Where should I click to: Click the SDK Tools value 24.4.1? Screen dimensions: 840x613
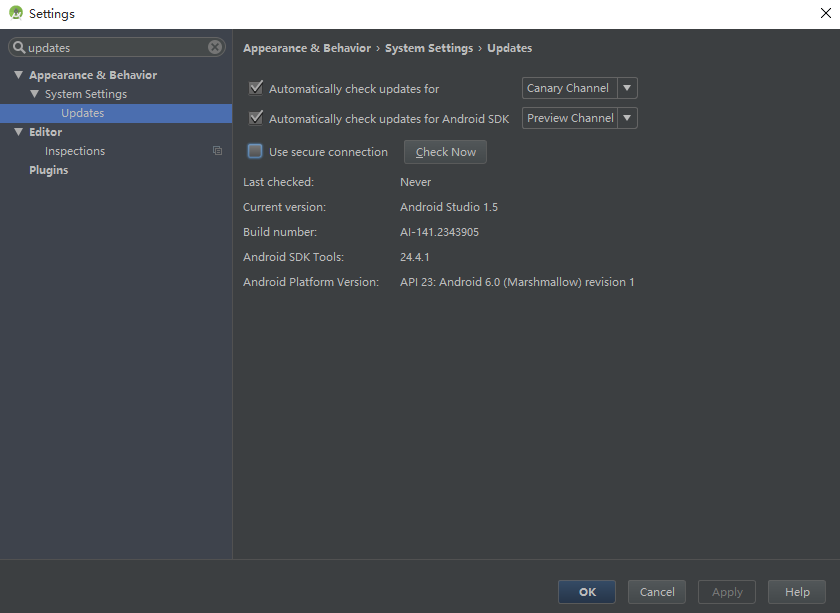pyautogui.click(x=415, y=257)
